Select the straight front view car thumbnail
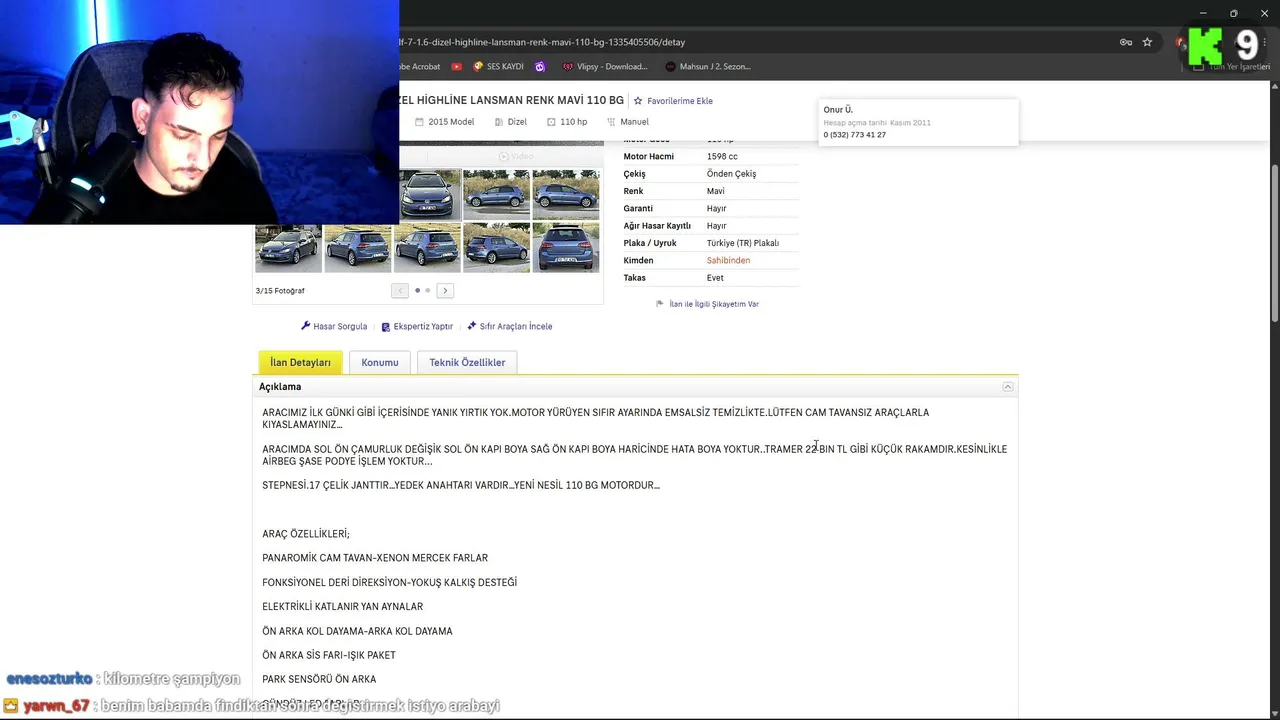This screenshot has height=720, width=1280. pyautogui.click(x=431, y=194)
